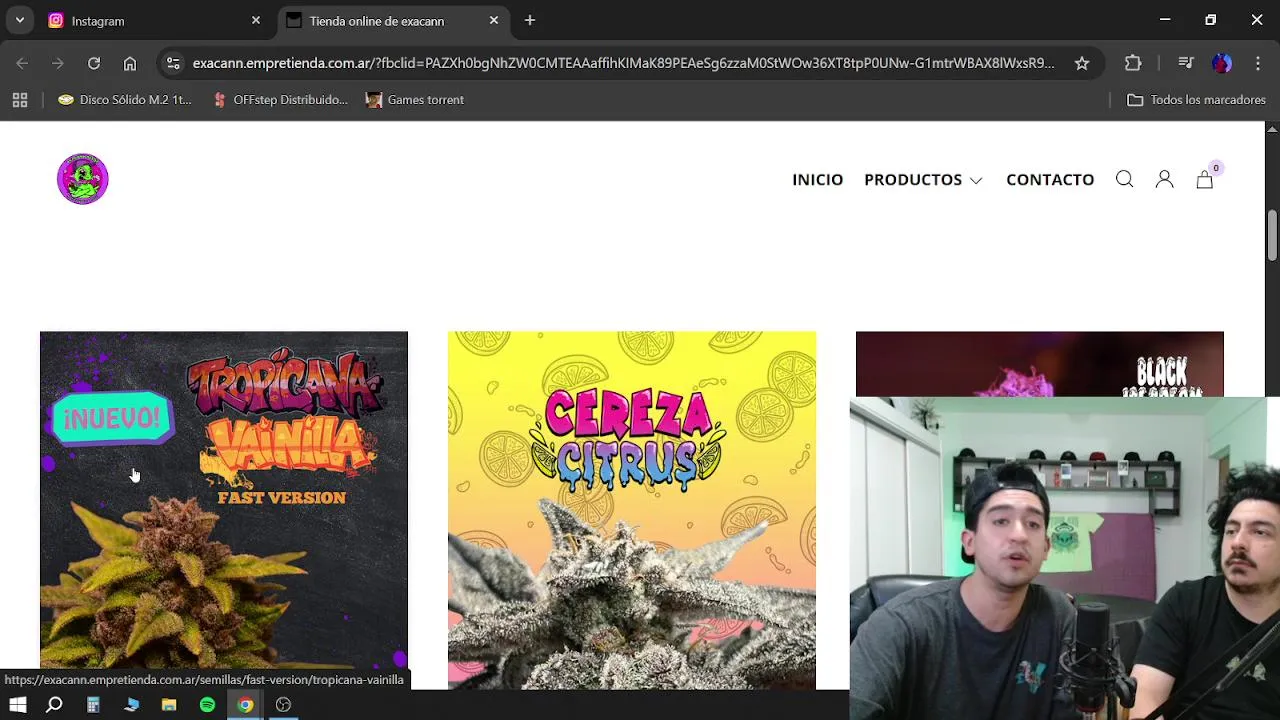Screen dimensions: 1280x720
Task: Open the Calculator taskbar icon
Action: click(x=93, y=705)
